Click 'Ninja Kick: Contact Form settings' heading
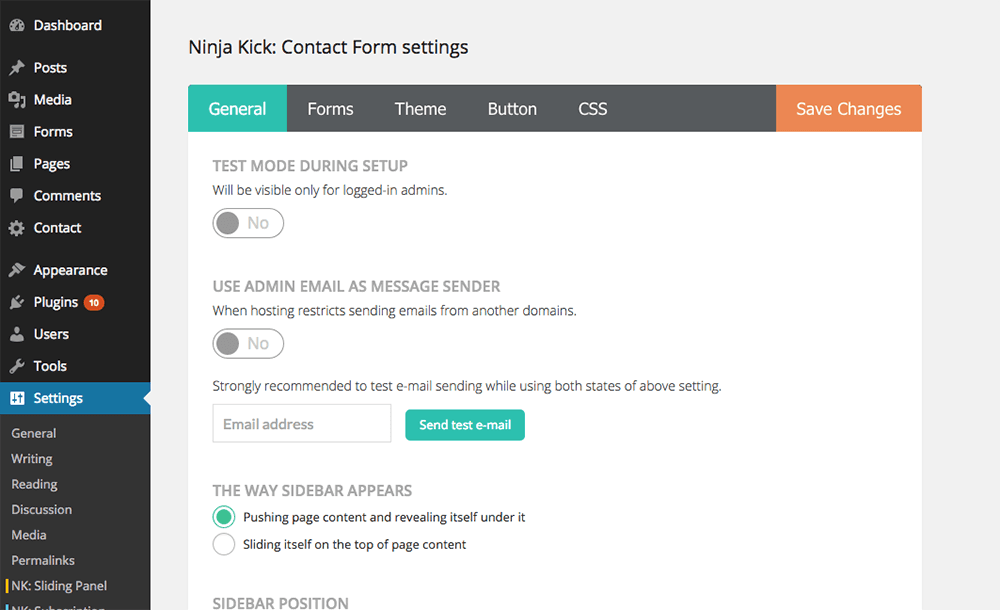This screenshot has height=610, width=1000. (328, 47)
